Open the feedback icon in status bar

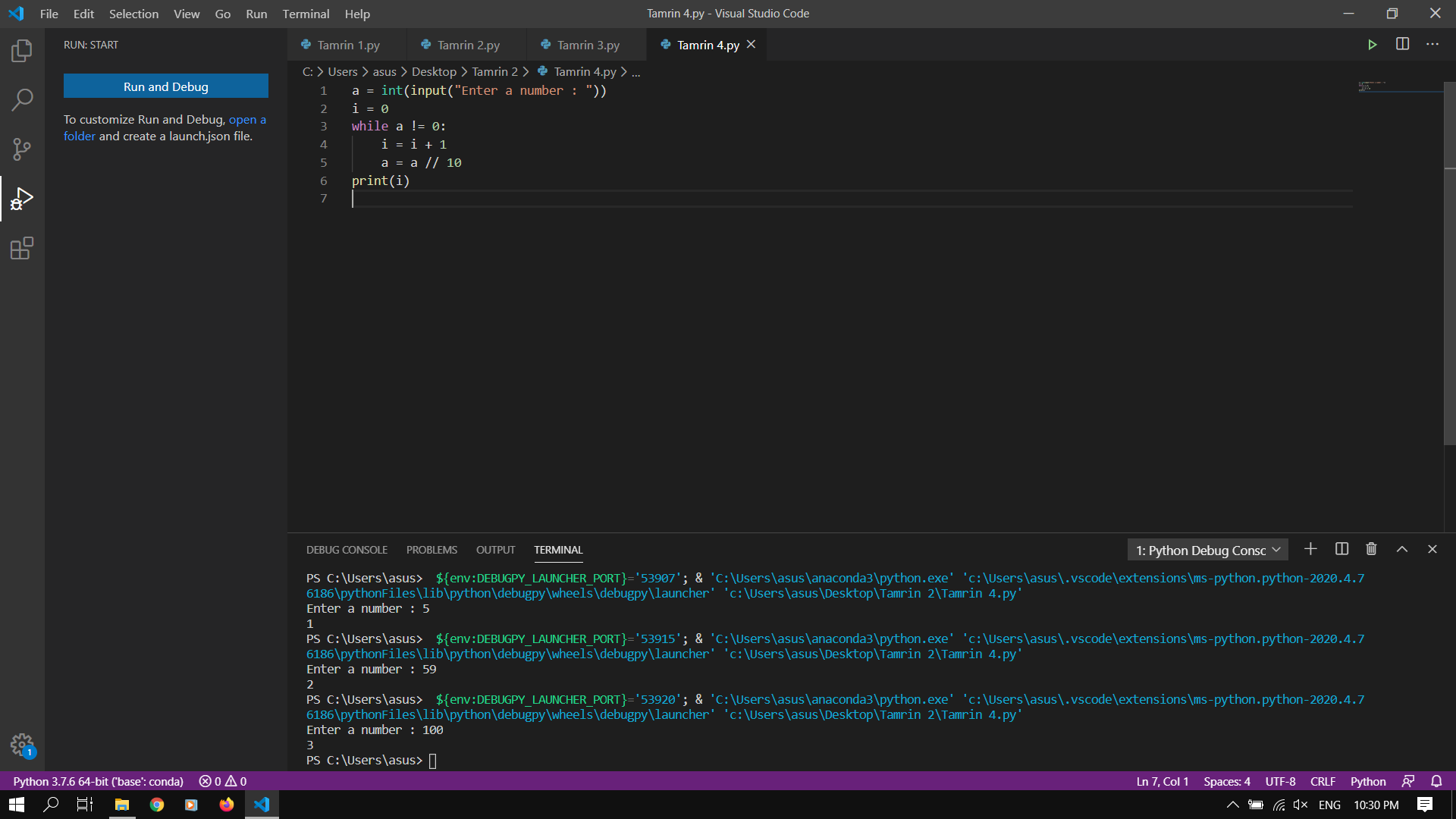[x=1408, y=781]
